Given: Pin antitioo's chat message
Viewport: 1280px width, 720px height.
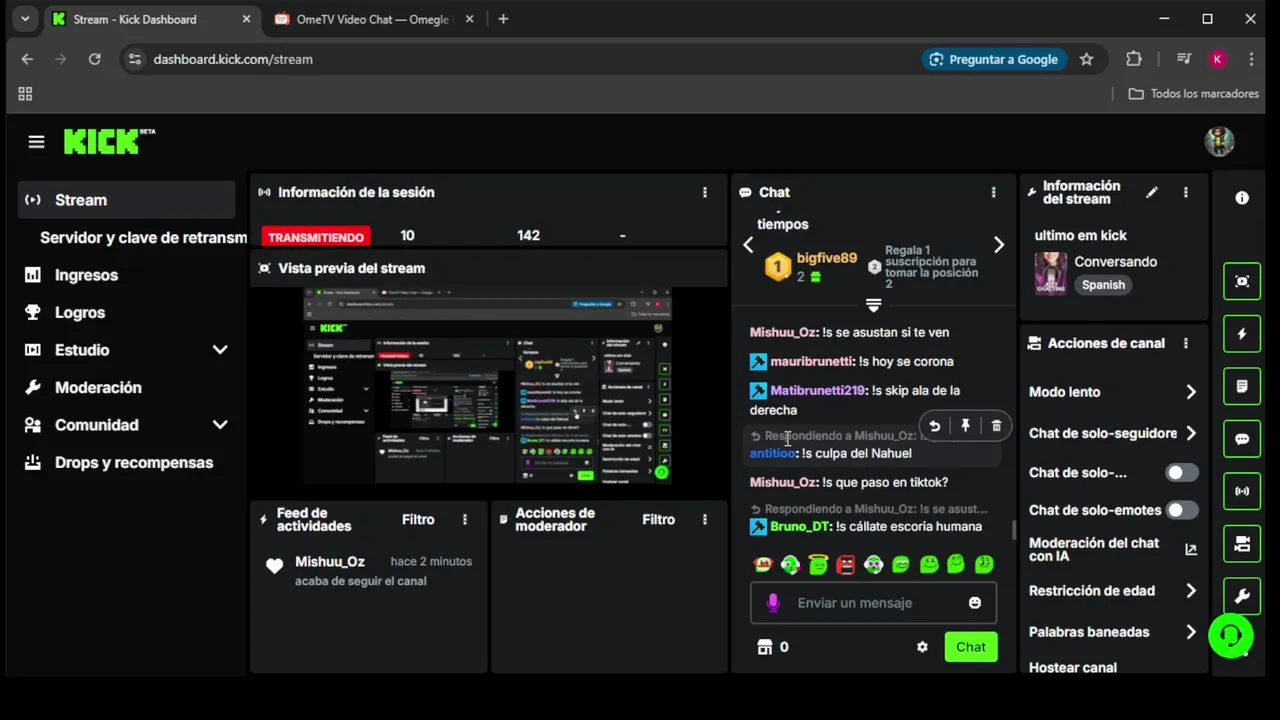Looking at the screenshot, I should coord(965,426).
